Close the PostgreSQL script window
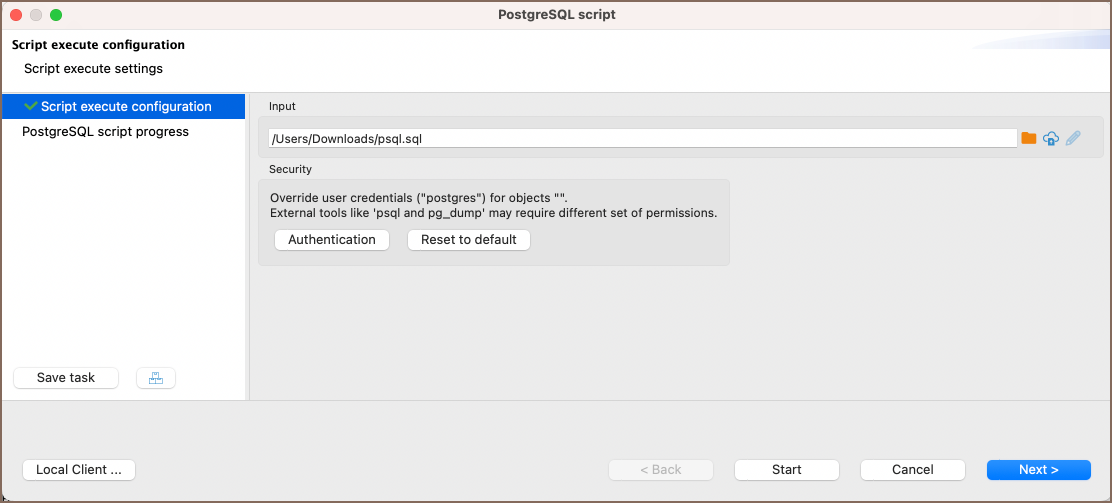Screen dimensions: 1112x503 [x=16, y=15]
